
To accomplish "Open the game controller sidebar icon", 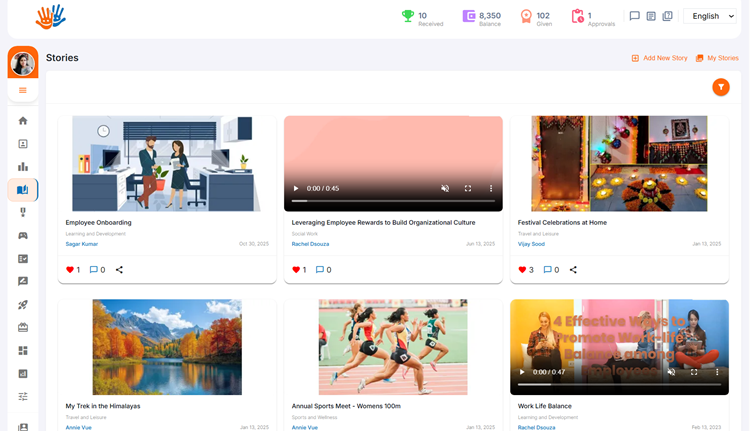I will pos(23,236).
